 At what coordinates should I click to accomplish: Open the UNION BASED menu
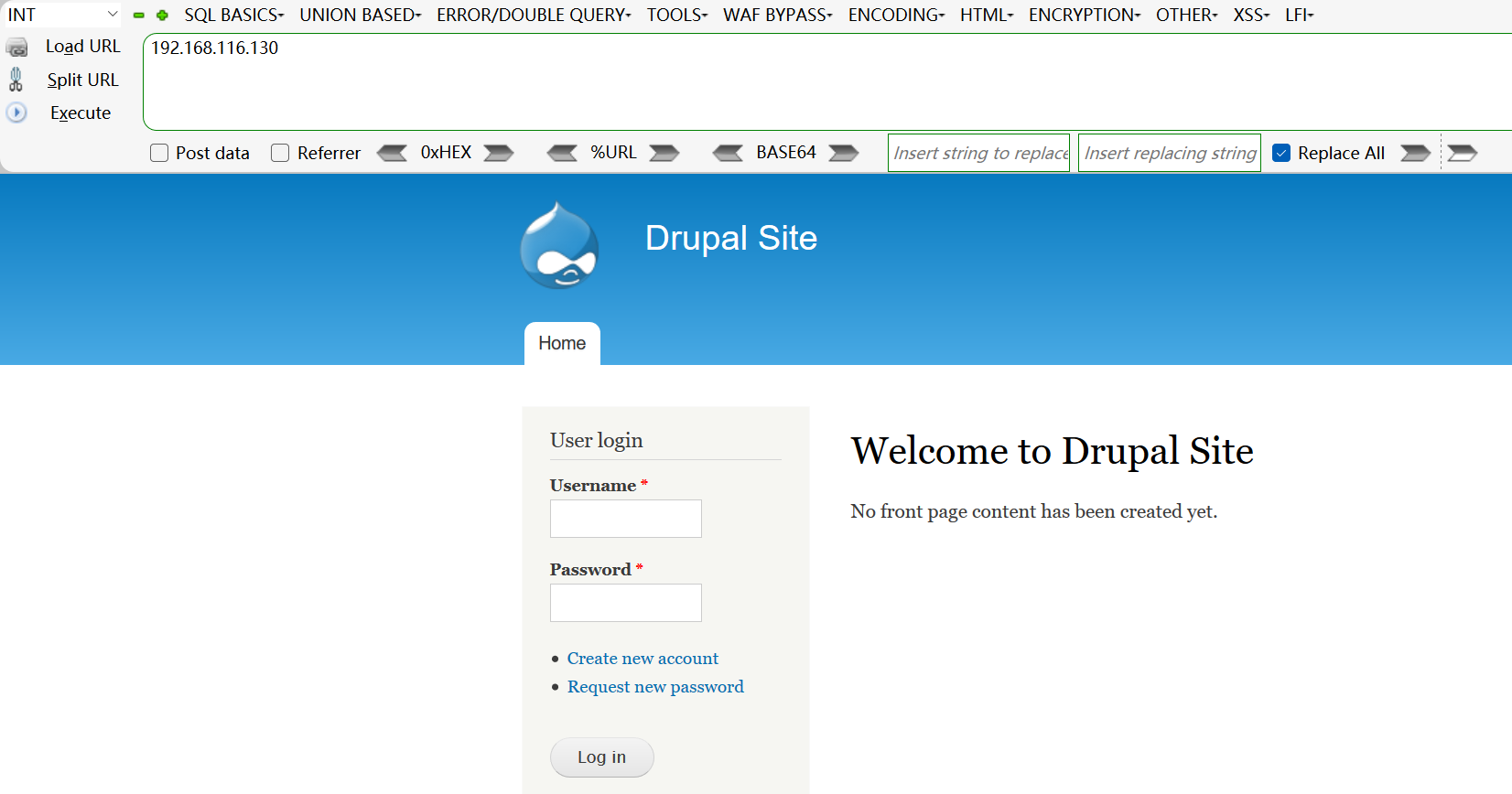(361, 15)
